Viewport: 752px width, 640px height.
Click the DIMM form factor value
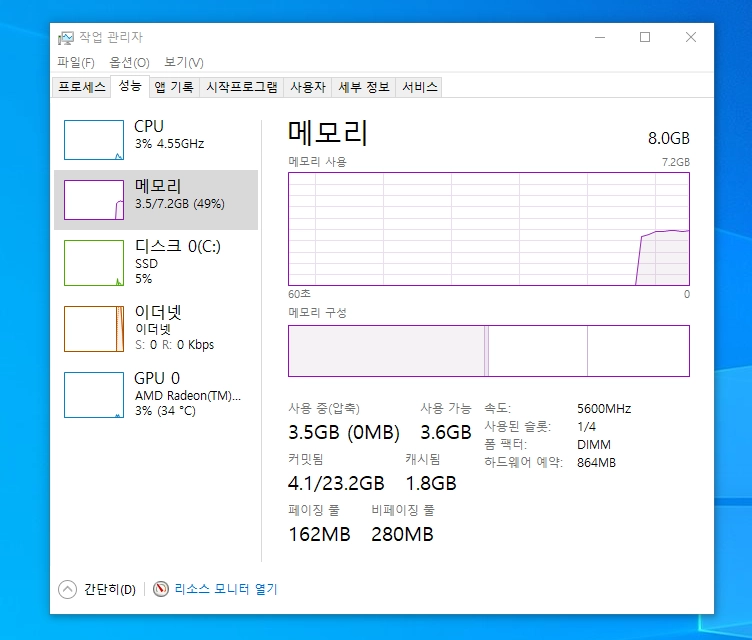594,445
